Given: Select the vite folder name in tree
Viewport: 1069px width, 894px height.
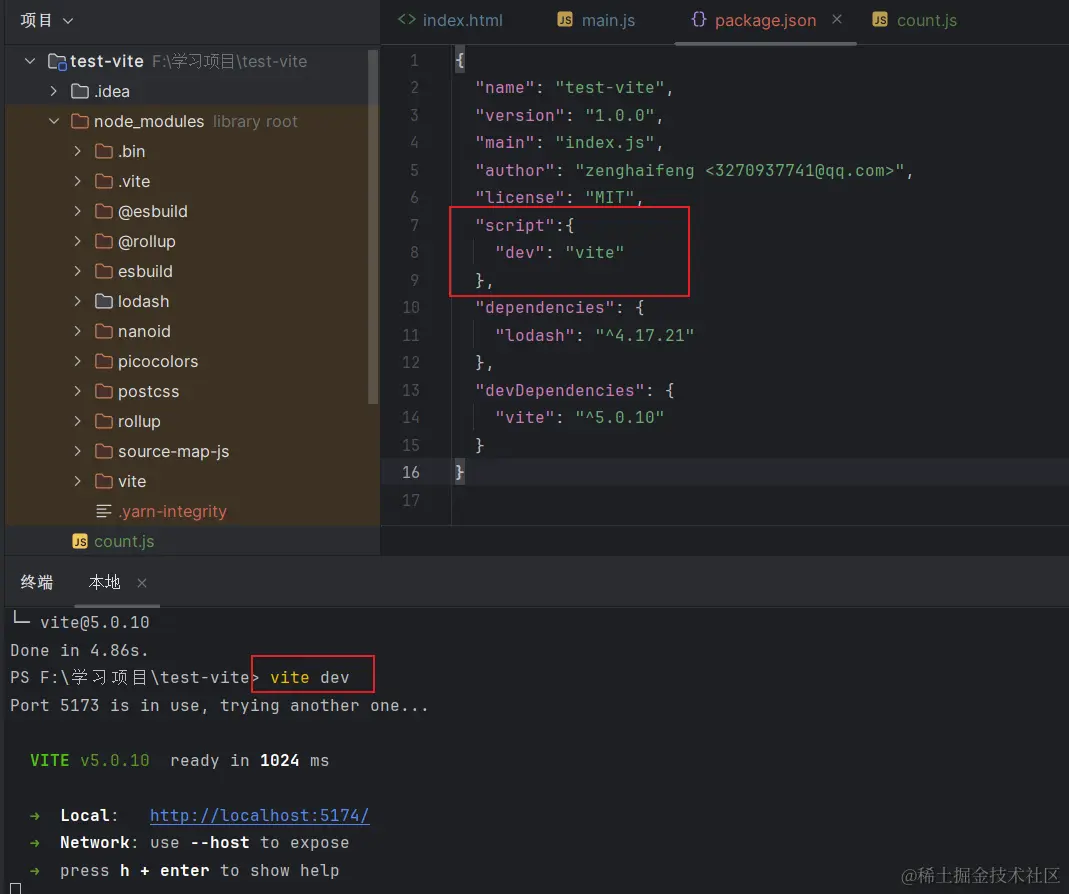Looking at the screenshot, I should point(132,481).
